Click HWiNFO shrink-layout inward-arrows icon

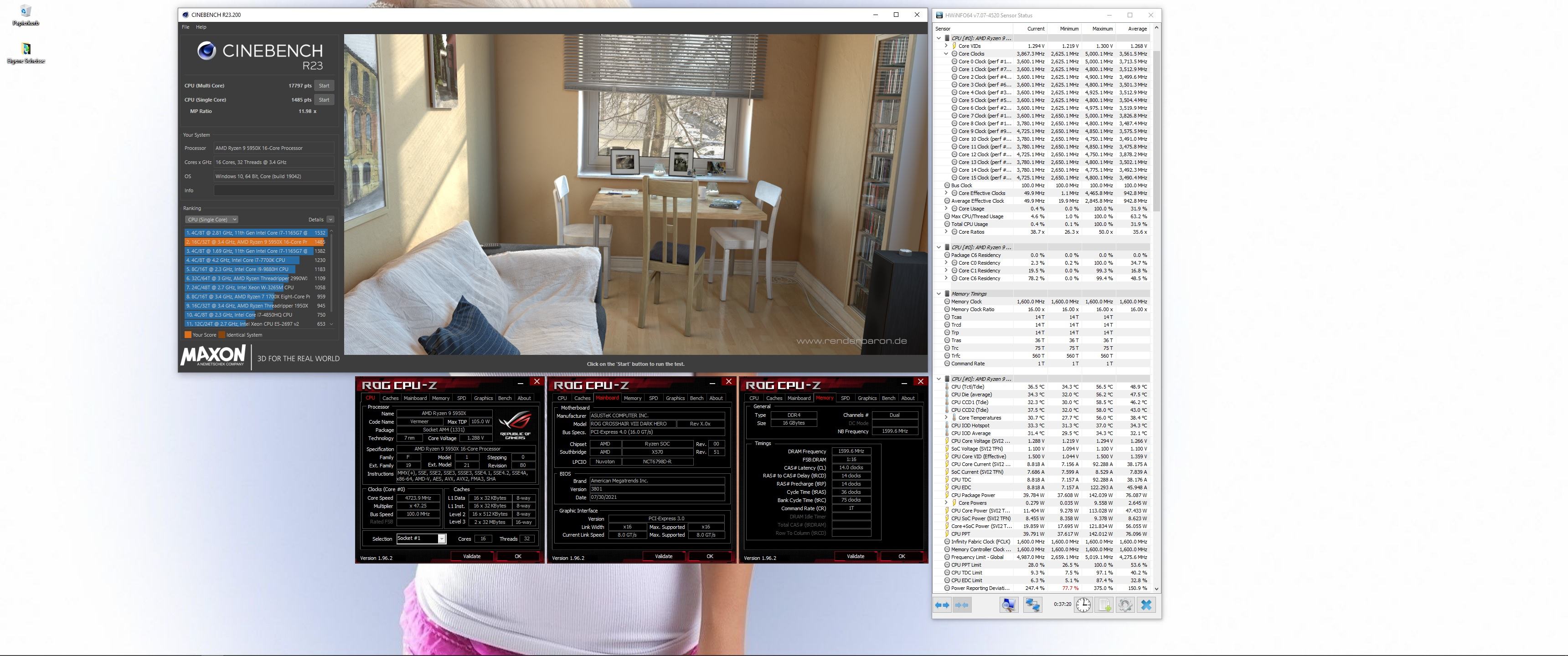(x=962, y=605)
